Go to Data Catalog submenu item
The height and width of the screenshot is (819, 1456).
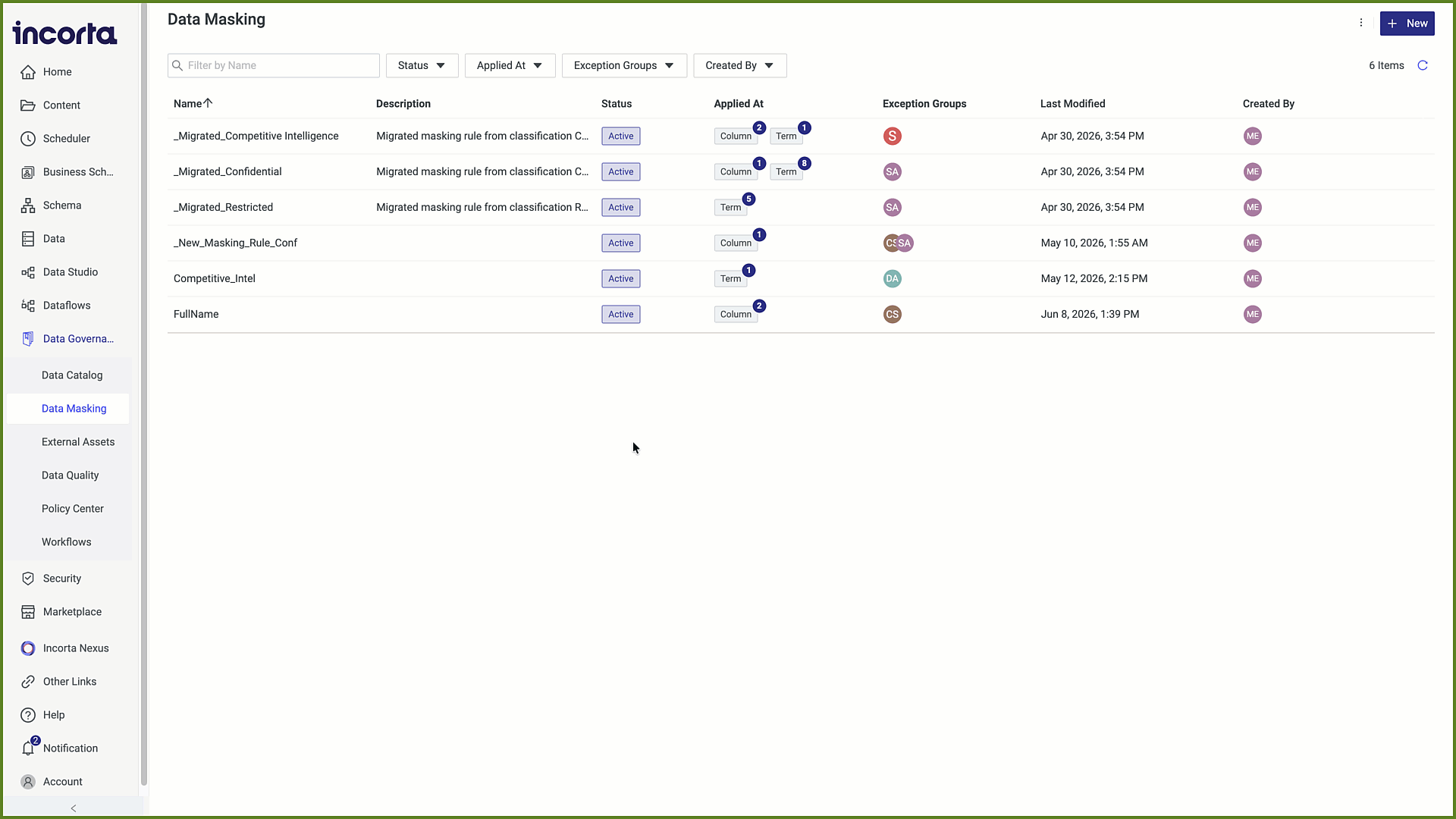[72, 375]
